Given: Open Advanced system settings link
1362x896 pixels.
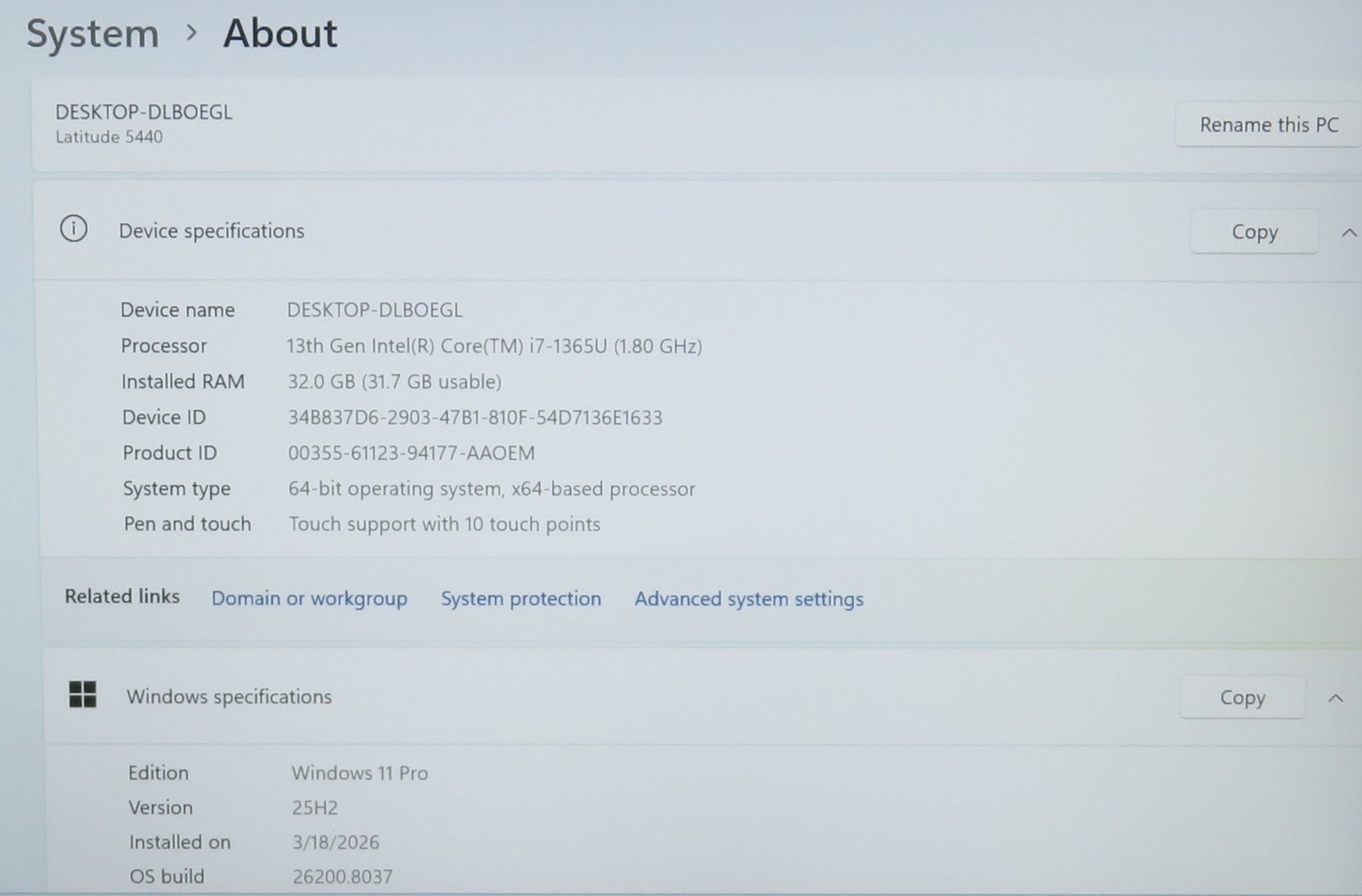Looking at the screenshot, I should click(748, 599).
